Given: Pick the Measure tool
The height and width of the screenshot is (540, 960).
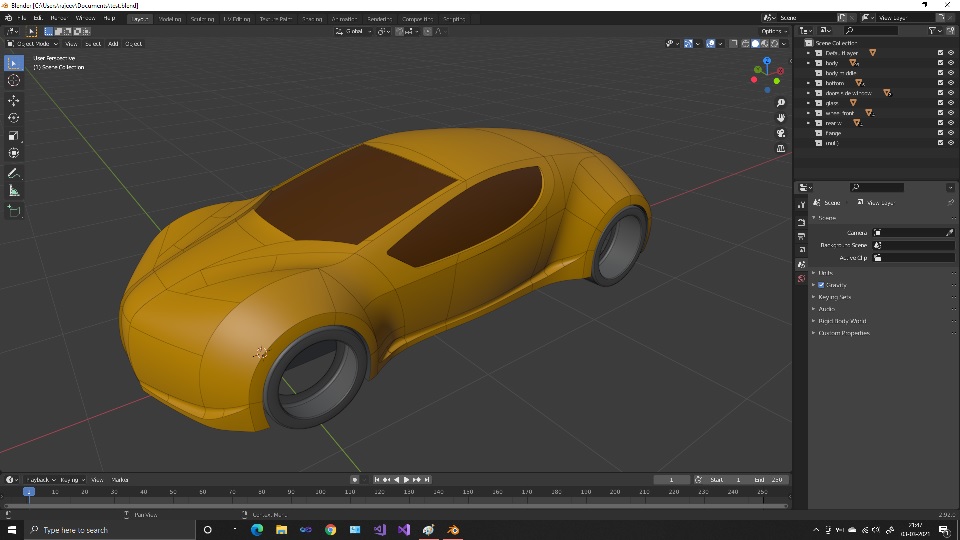Looking at the screenshot, I should pos(14,191).
